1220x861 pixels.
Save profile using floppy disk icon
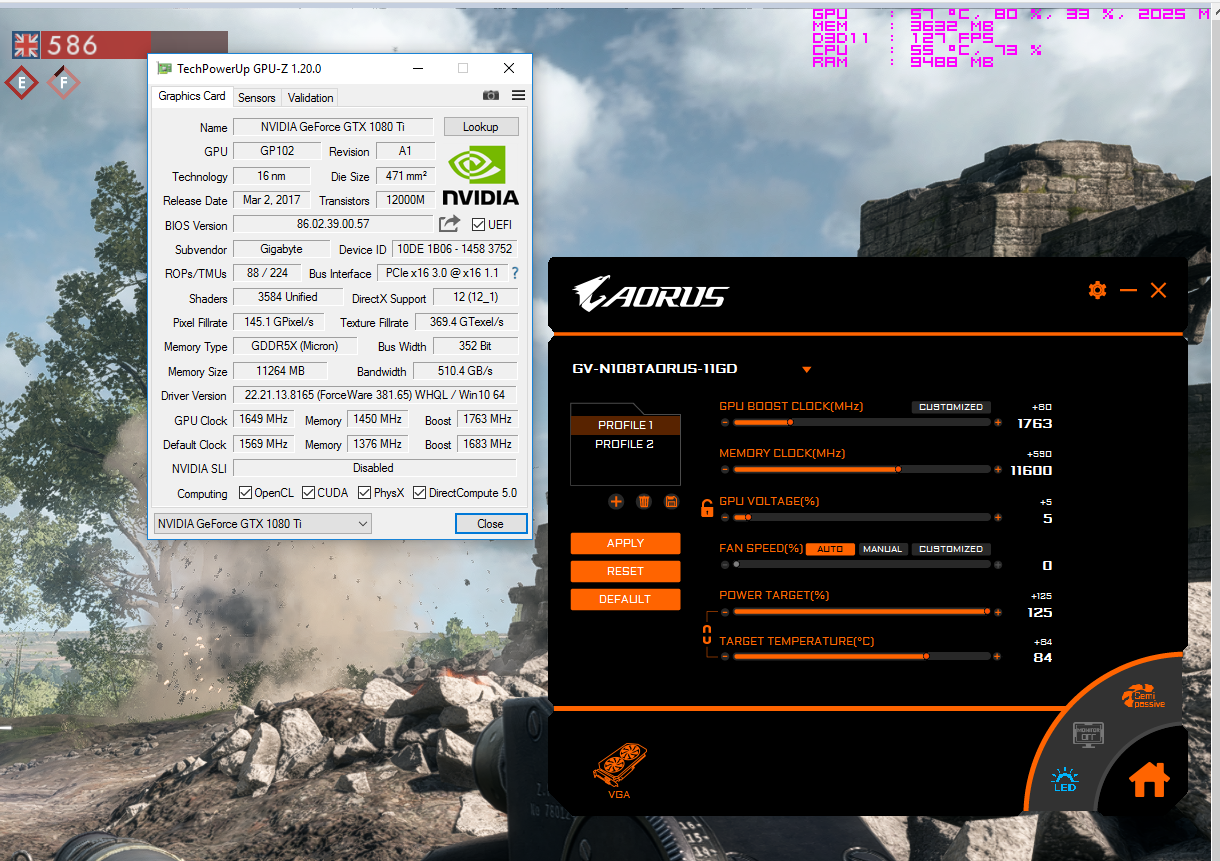[671, 502]
